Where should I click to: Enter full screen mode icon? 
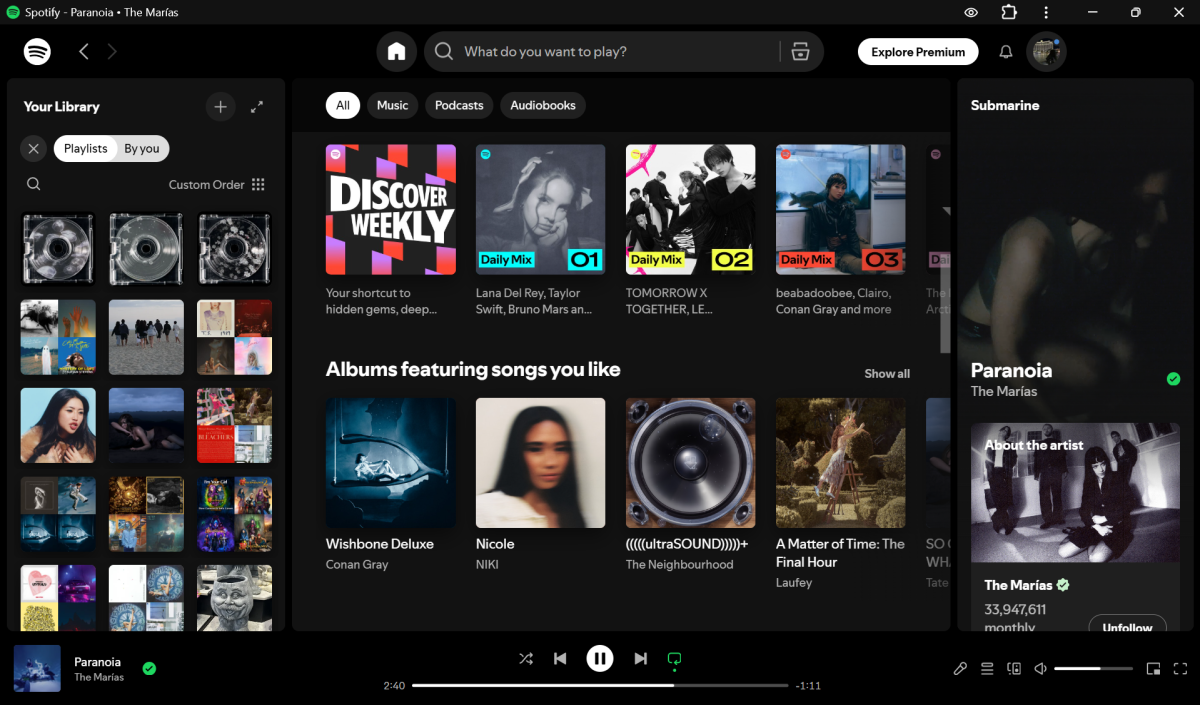(x=1181, y=669)
